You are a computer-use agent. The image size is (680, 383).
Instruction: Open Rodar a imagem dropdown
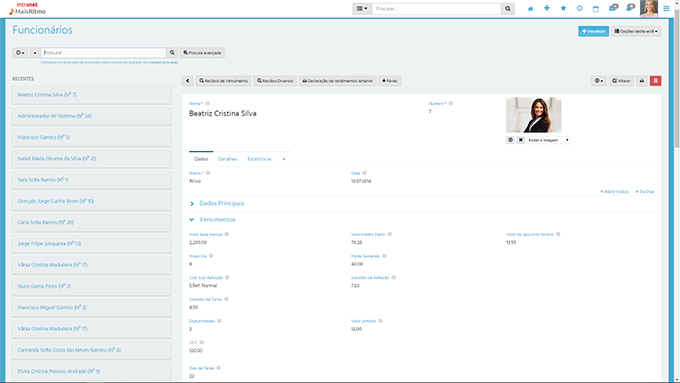548,140
